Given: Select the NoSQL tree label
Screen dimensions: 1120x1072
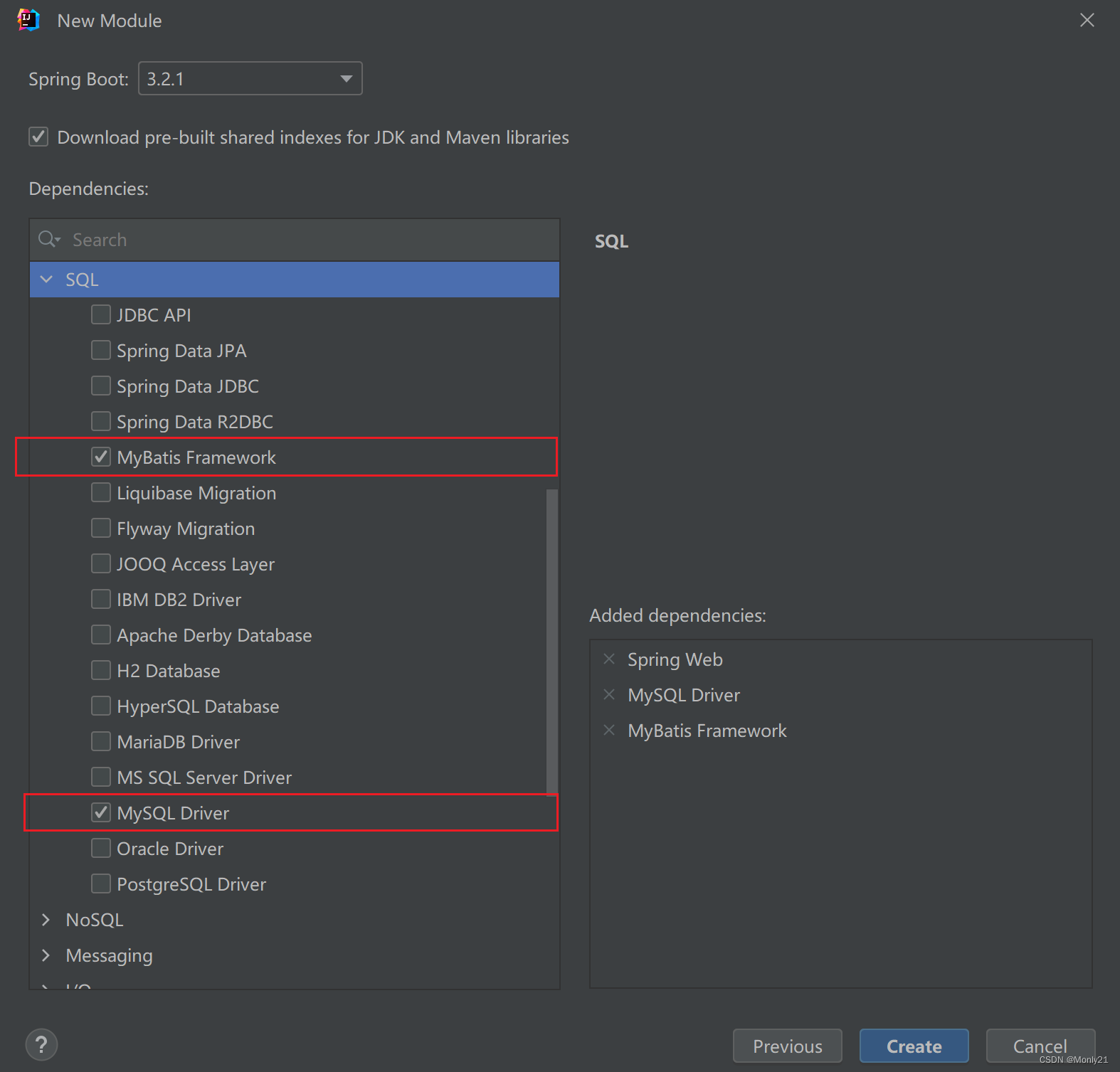Looking at the screenshot, I should coord(95,920).
